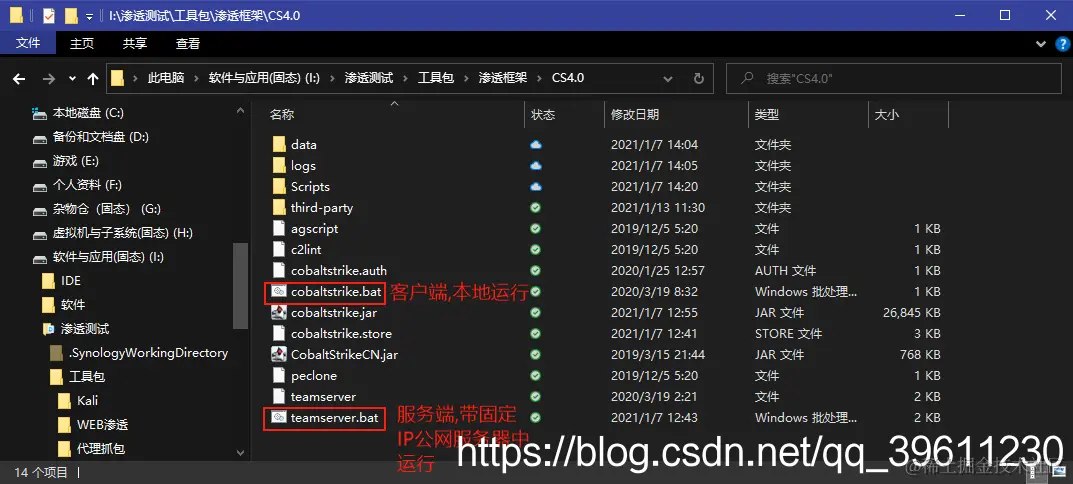Open the logs folder icon
Screen dimensions: 1073x484
[279, 166]
